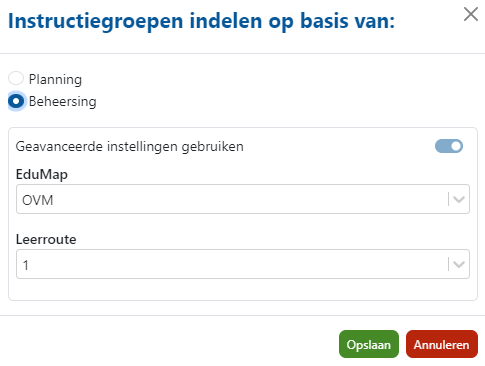Click the Planning option label text
The height and width of the screenshot is (366, 485).
[x=55, y=79]
